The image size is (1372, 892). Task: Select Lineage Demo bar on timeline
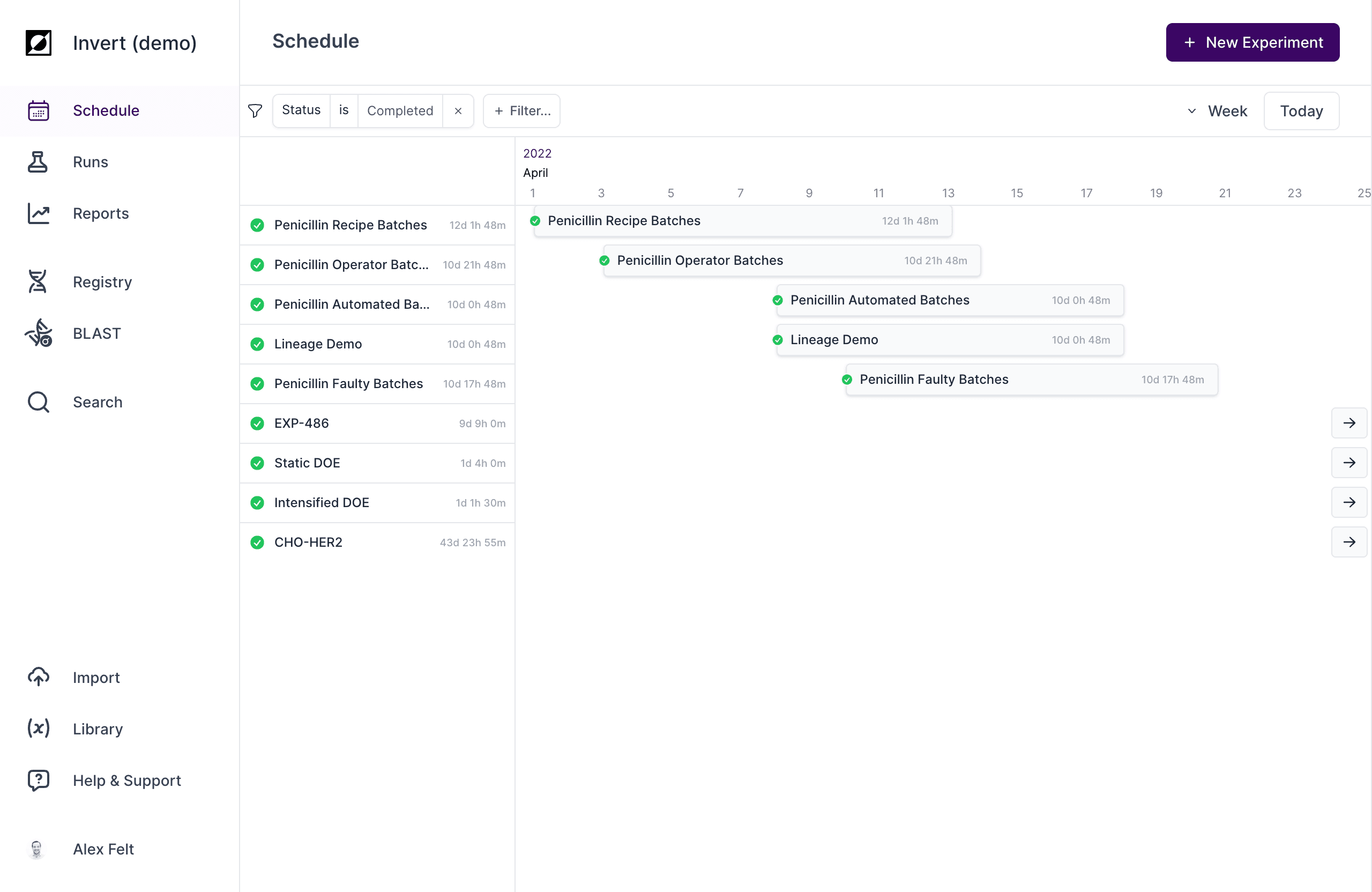[x=950, y=340]
